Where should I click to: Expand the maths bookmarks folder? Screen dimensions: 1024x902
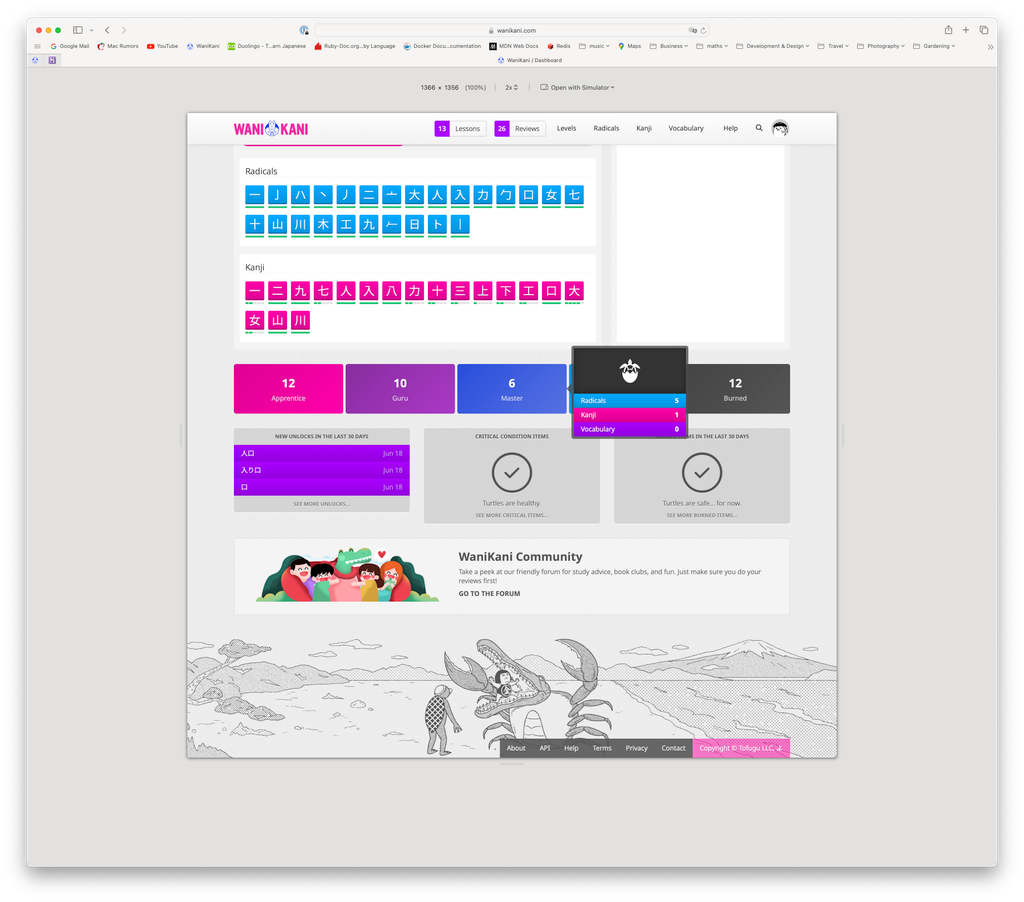[x=712, y=46]
